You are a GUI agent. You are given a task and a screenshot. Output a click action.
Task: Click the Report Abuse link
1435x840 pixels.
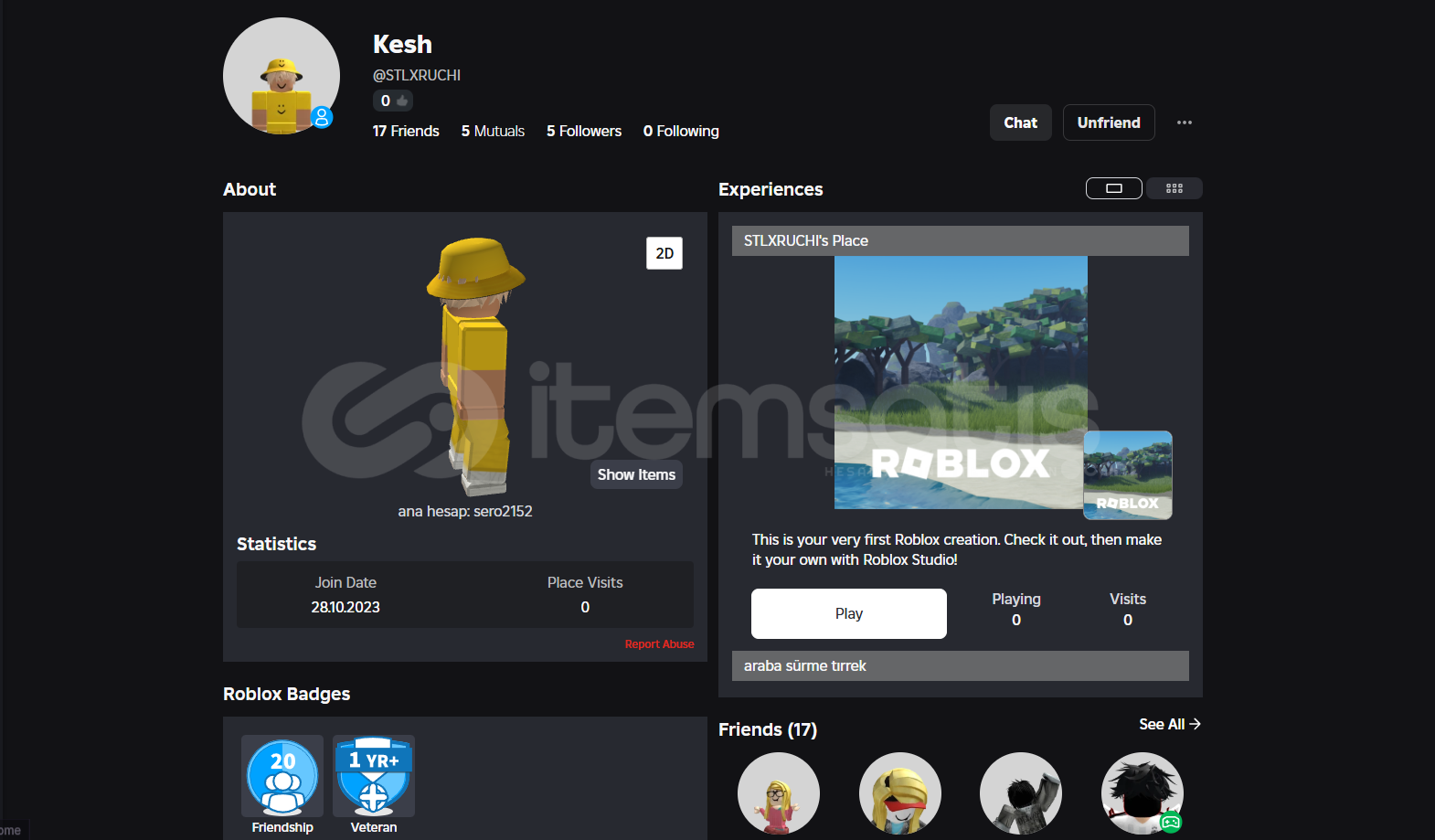pyautogui.click(x=659, y=644)
